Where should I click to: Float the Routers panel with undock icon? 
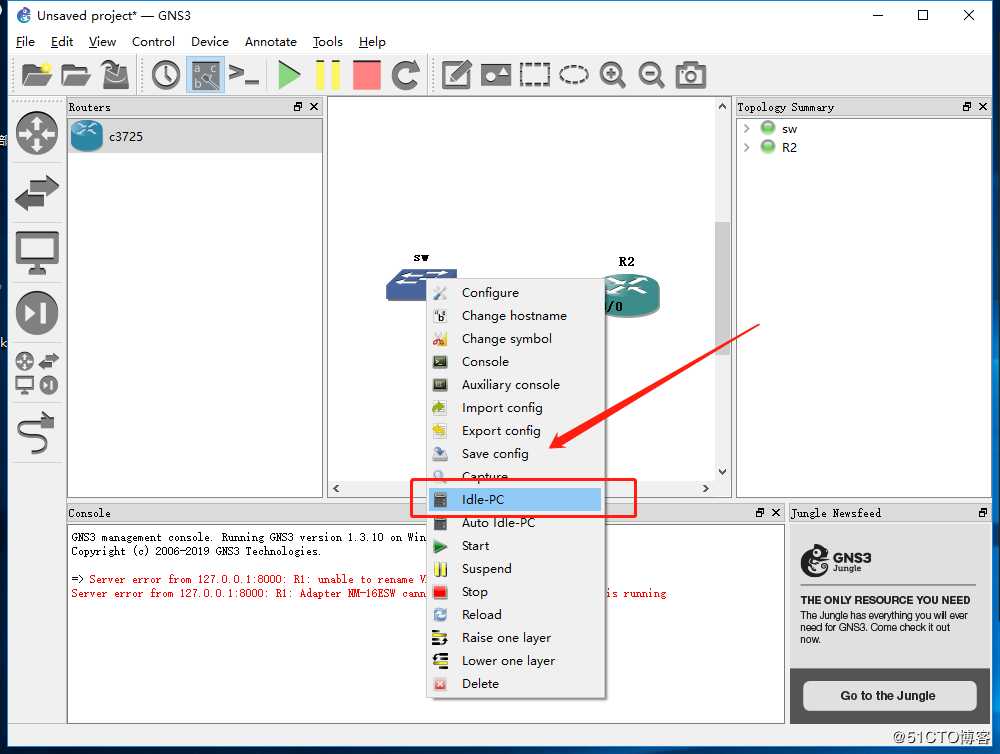(x=298, y=107)
